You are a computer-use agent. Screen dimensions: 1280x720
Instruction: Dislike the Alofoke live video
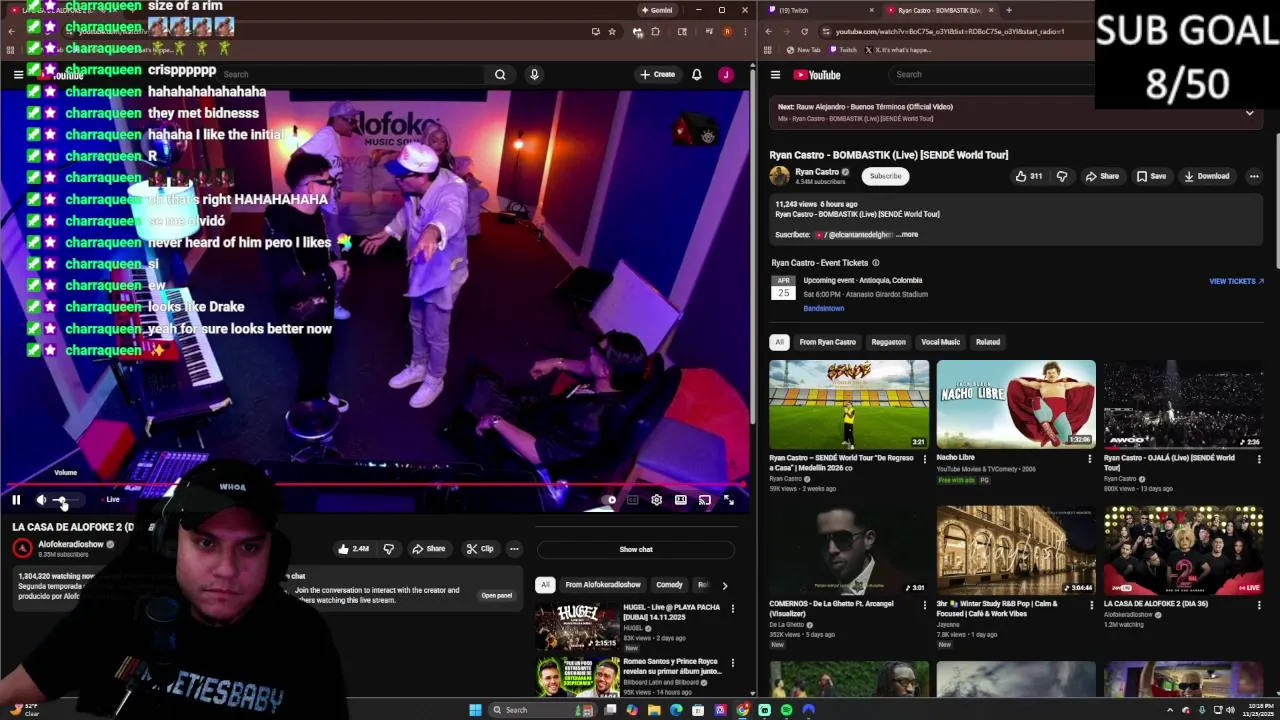(389, 548)
